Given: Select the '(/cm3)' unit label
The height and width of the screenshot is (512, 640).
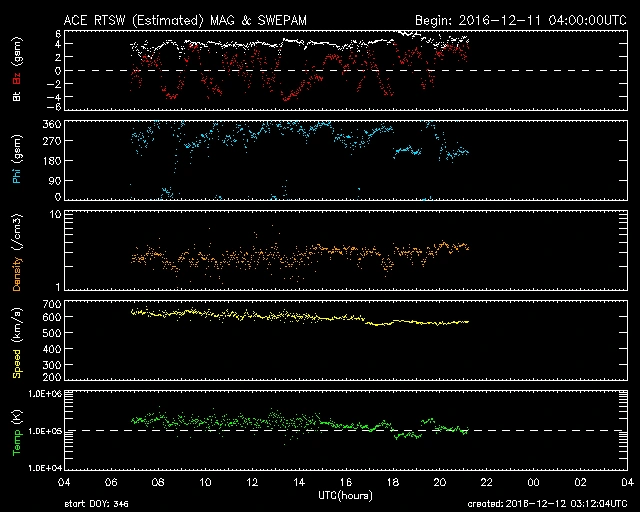Looking at the screenshot, I should pos(17,232).
